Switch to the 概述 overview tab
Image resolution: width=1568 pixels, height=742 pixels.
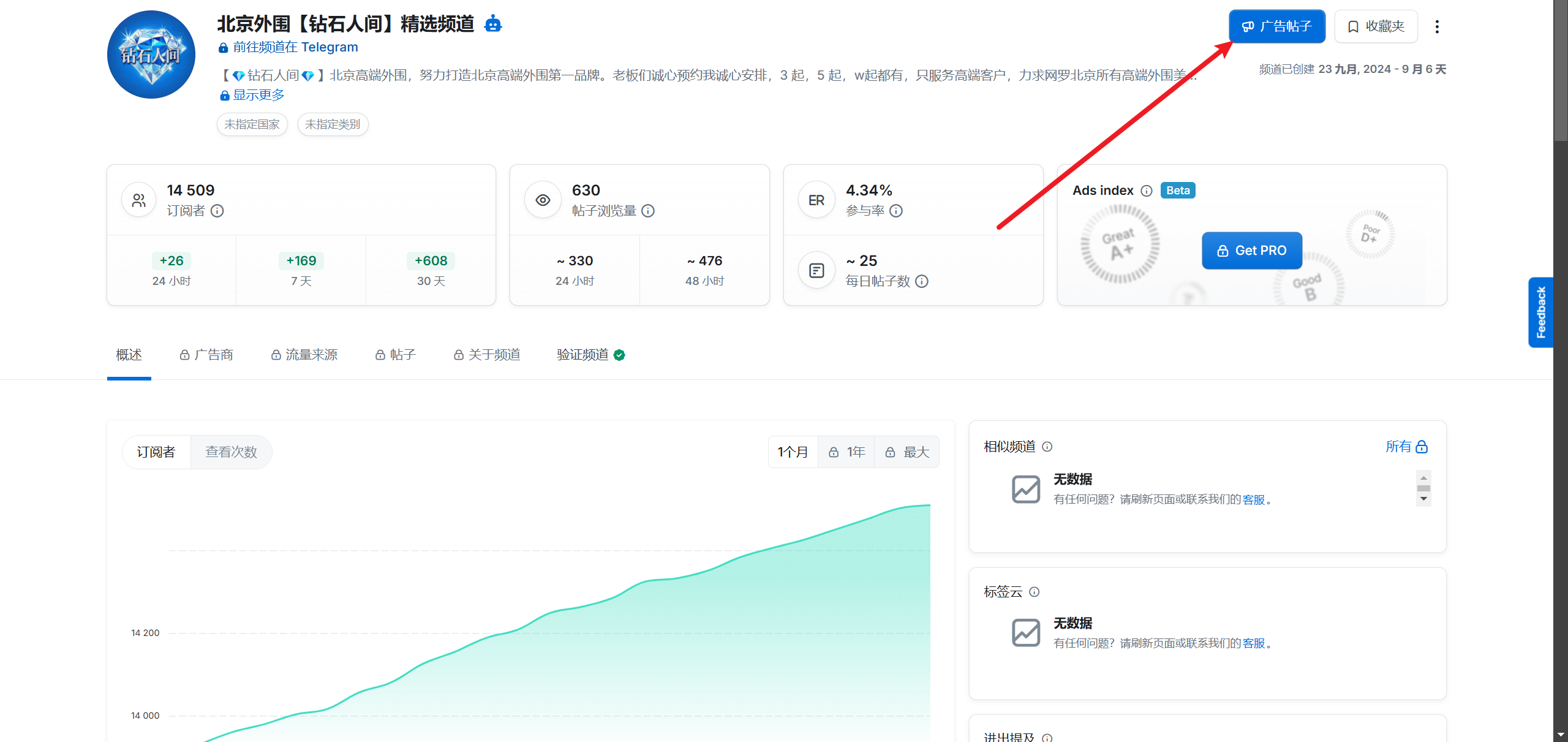pyautogui.click(x=129, y=355)
